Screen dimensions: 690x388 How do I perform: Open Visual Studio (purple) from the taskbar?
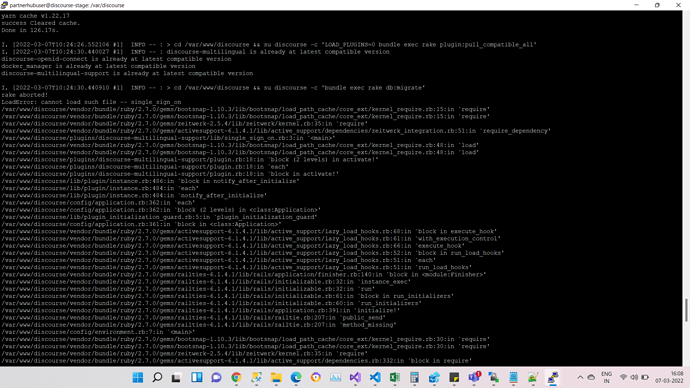pos(355,377)
